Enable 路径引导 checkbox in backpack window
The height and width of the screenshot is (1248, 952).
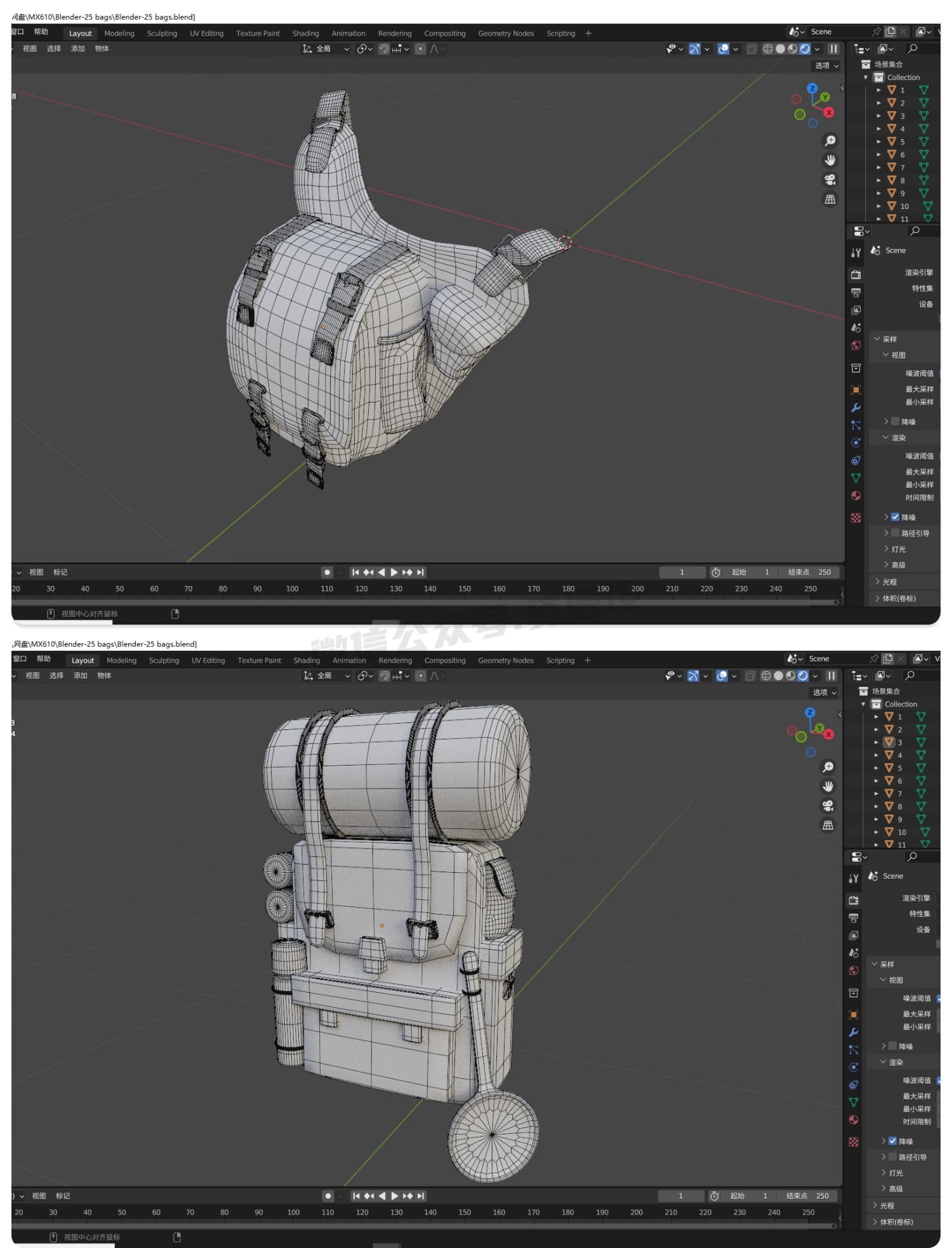(x=893, y=1157)
